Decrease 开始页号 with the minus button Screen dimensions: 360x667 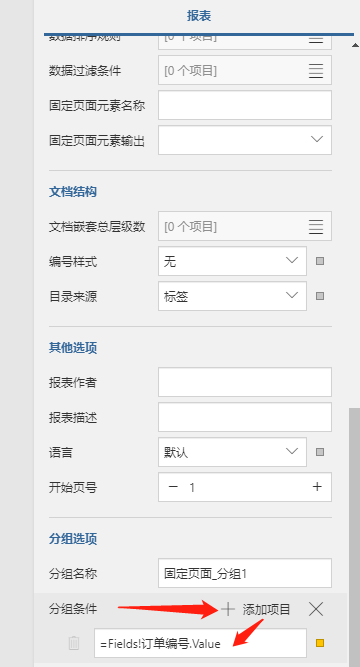pyautogui.click(x=173, y=487)
